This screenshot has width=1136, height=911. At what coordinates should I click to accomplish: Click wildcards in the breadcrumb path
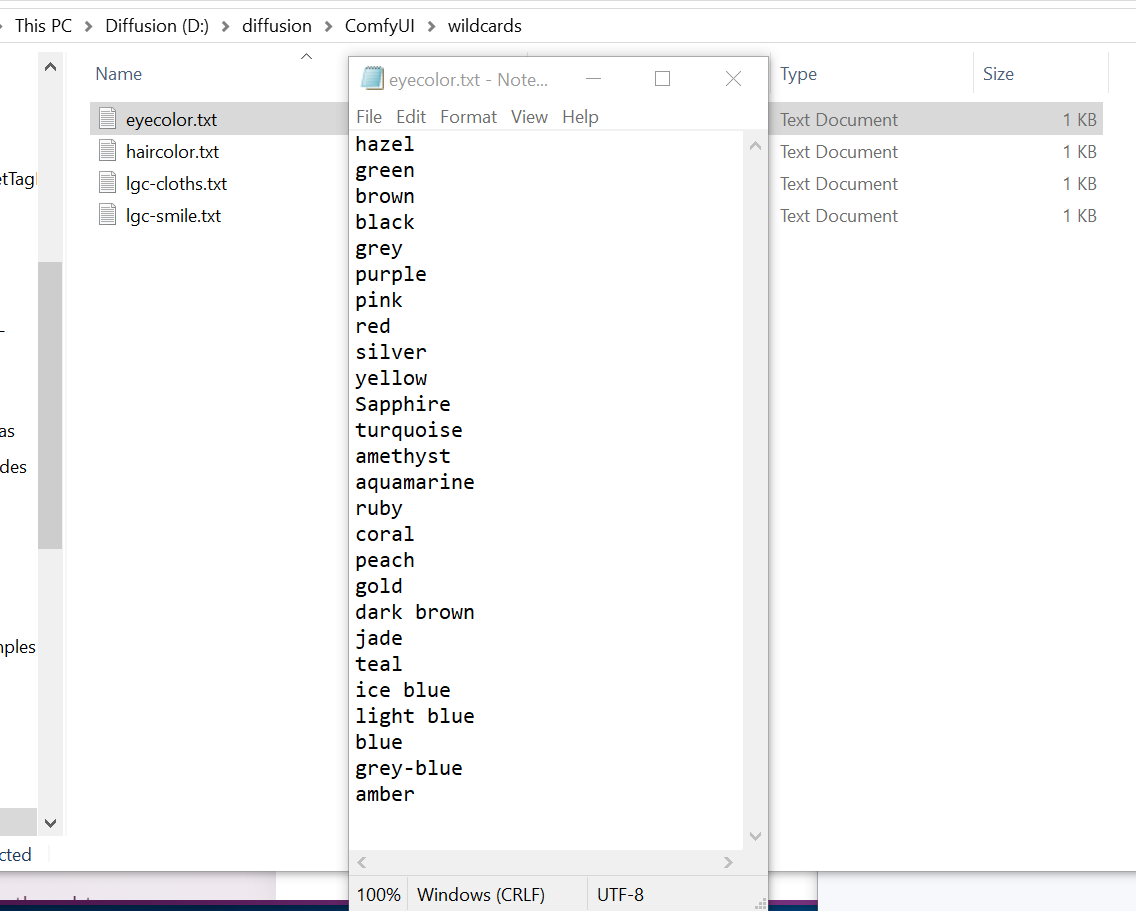pos(485,26)
